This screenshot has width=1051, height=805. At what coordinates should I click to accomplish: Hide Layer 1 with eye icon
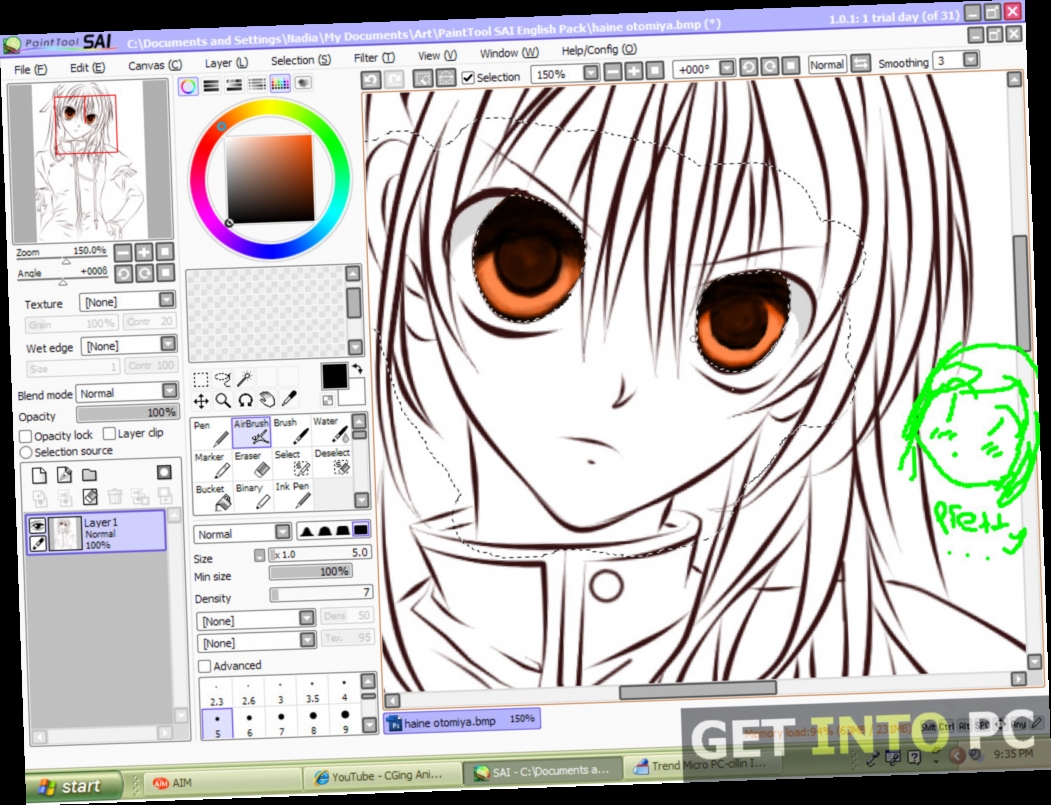point(38,526)
